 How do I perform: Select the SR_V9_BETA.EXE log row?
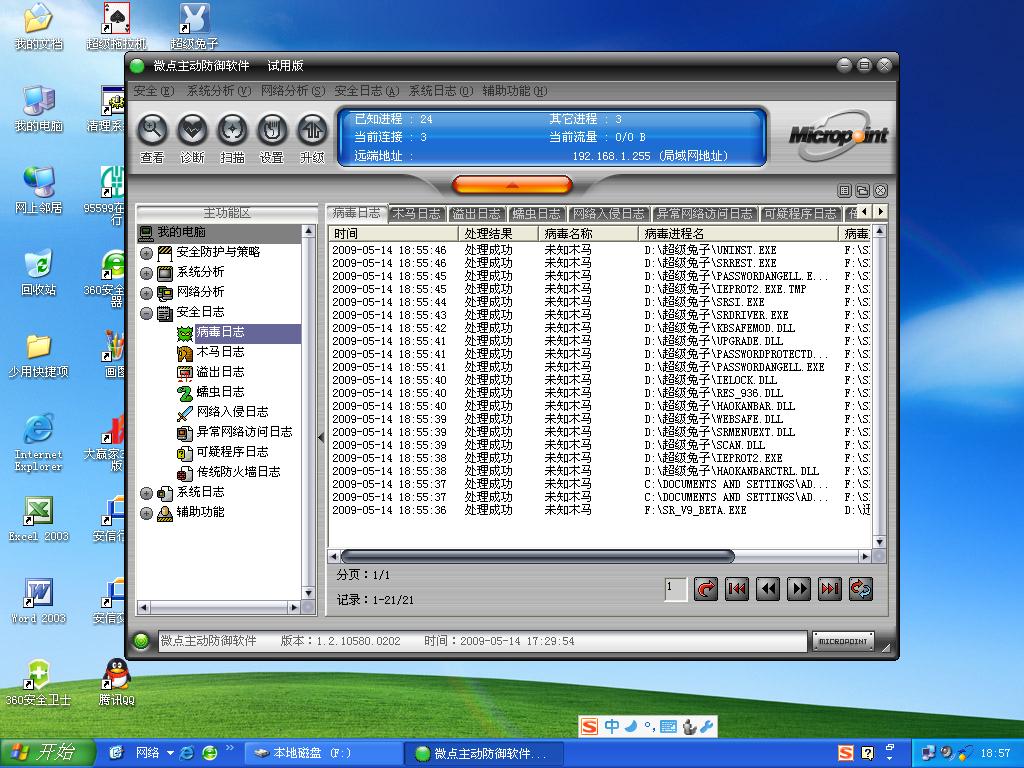pos(600,510)
